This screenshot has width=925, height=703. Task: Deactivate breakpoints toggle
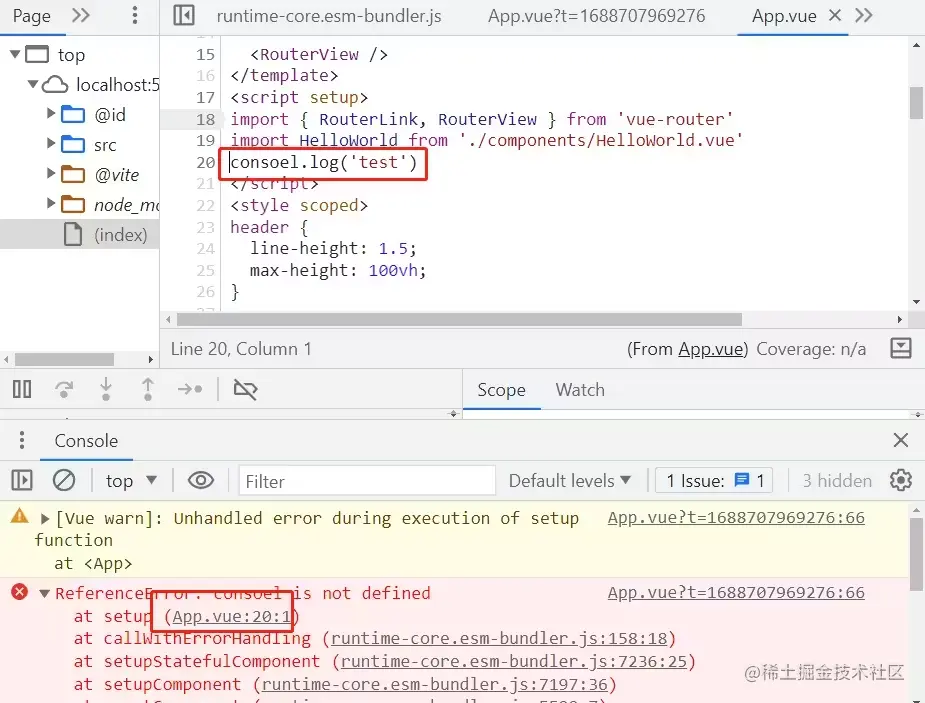tap(245, 389)
